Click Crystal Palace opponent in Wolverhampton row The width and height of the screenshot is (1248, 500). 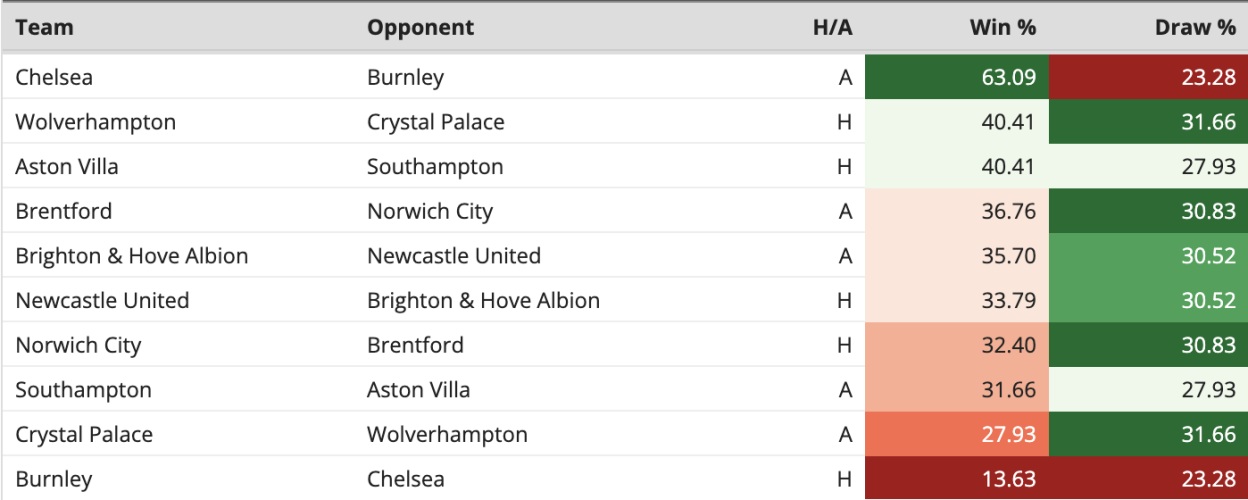click(x=436, y=122)
